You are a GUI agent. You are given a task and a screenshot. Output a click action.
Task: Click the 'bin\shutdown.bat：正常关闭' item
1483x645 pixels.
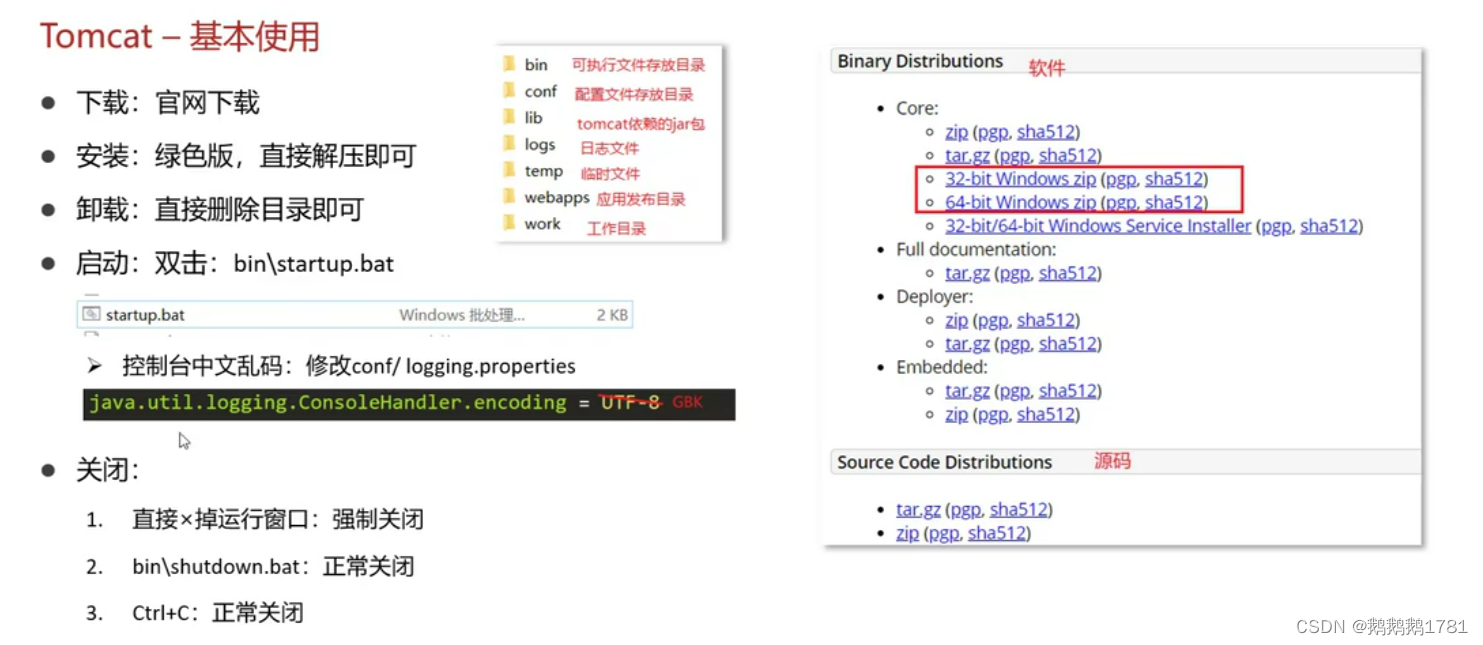pos(273,566)
